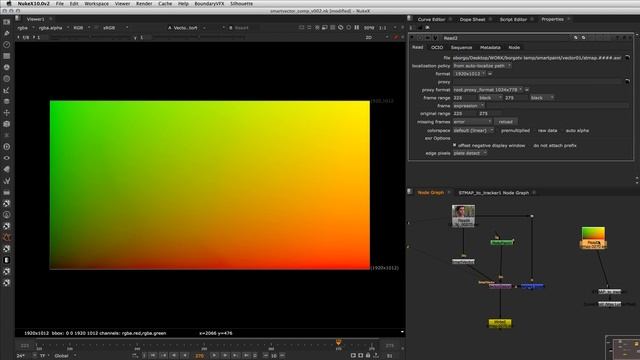Open the edge pixels dropdown
This screenshot has width=640, height=360.
pos(470,153)
